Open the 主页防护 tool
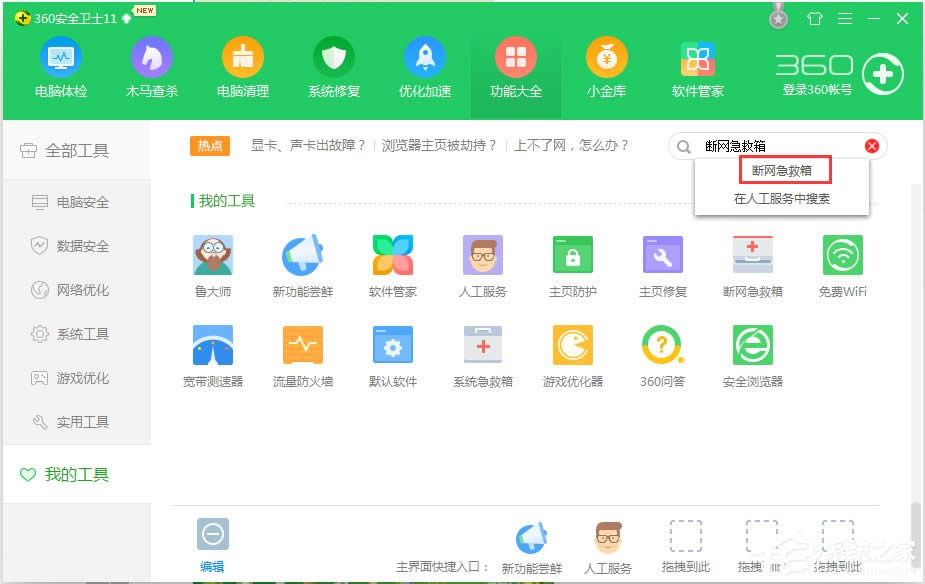Image resolution: width=925 pixels, height=584 pixels. coord(573,263)
